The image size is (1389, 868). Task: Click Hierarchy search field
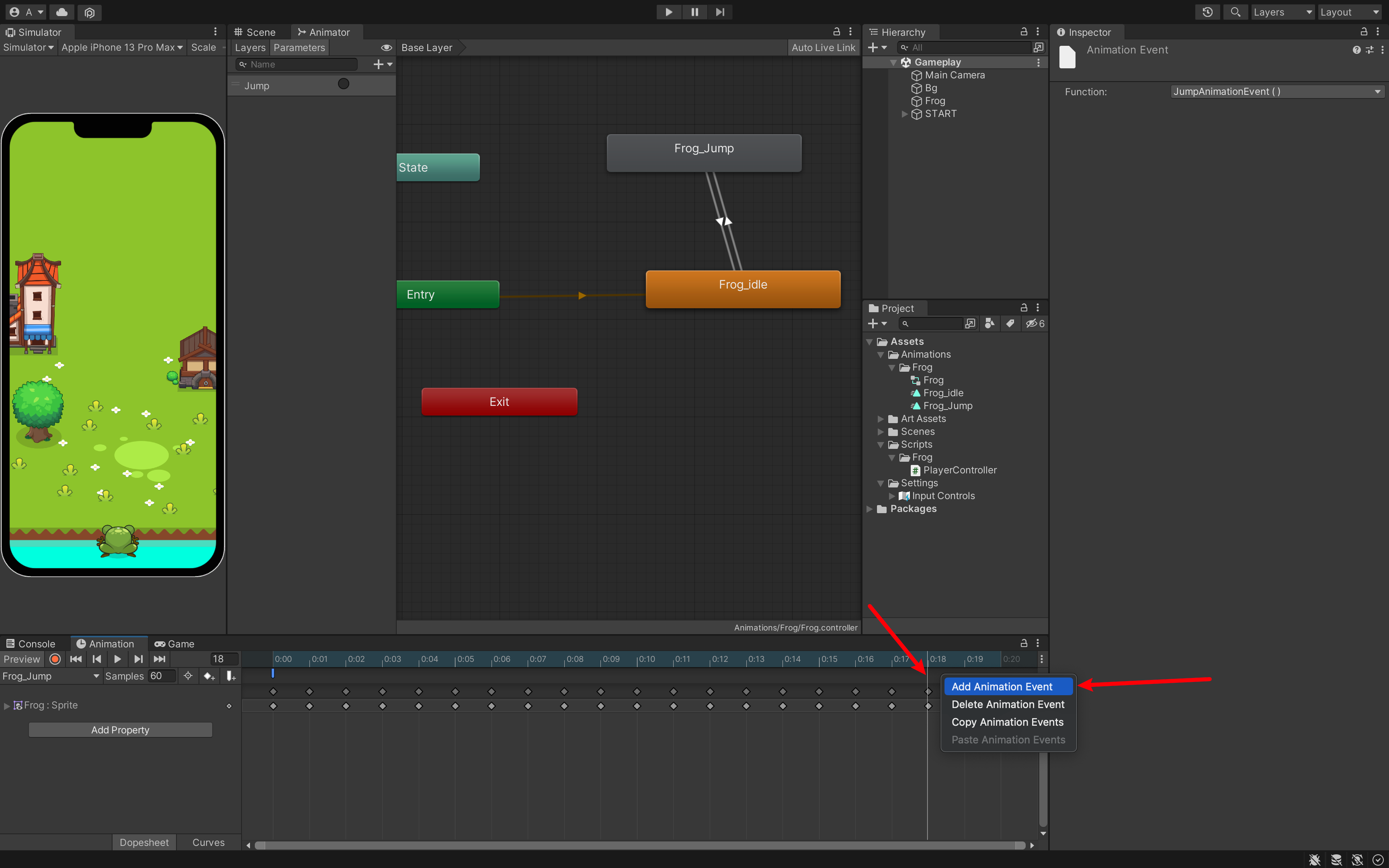[964, 48]
